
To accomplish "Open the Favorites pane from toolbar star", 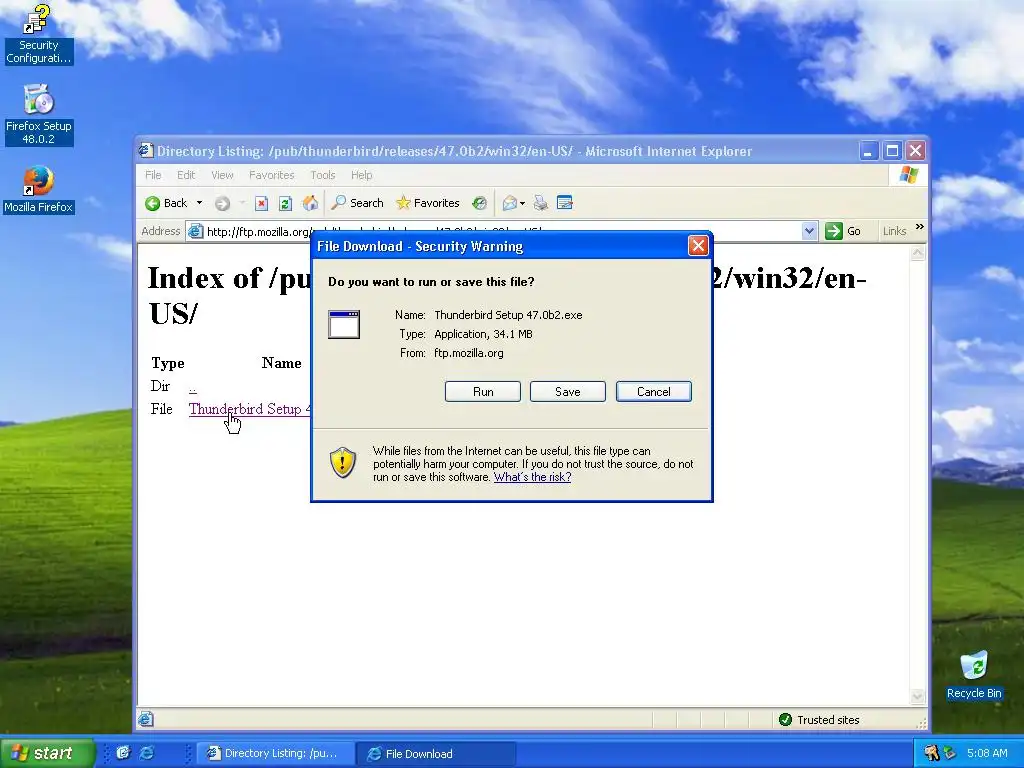I will pos(428,203).
